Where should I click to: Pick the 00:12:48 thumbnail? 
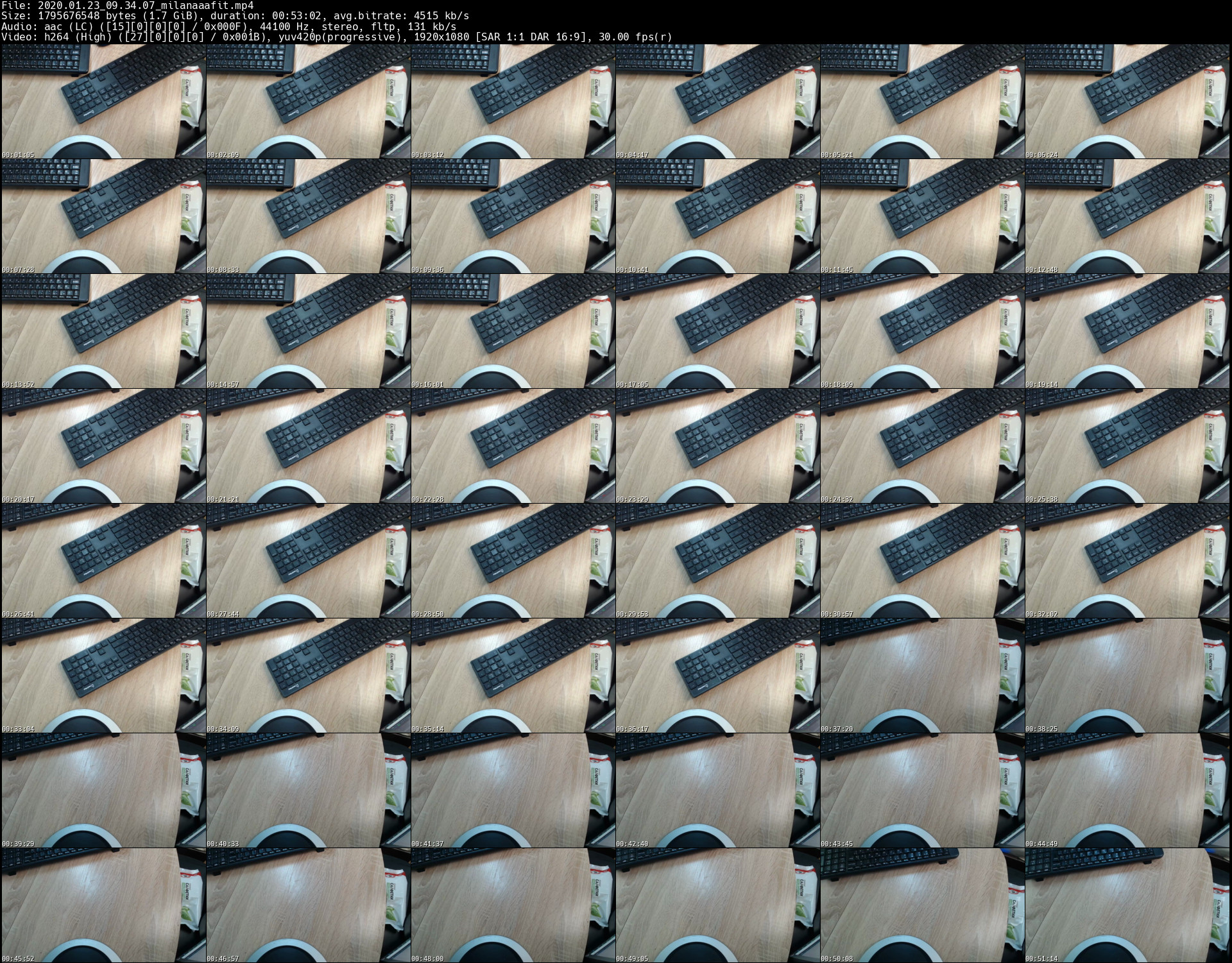tap(1127, 216)
